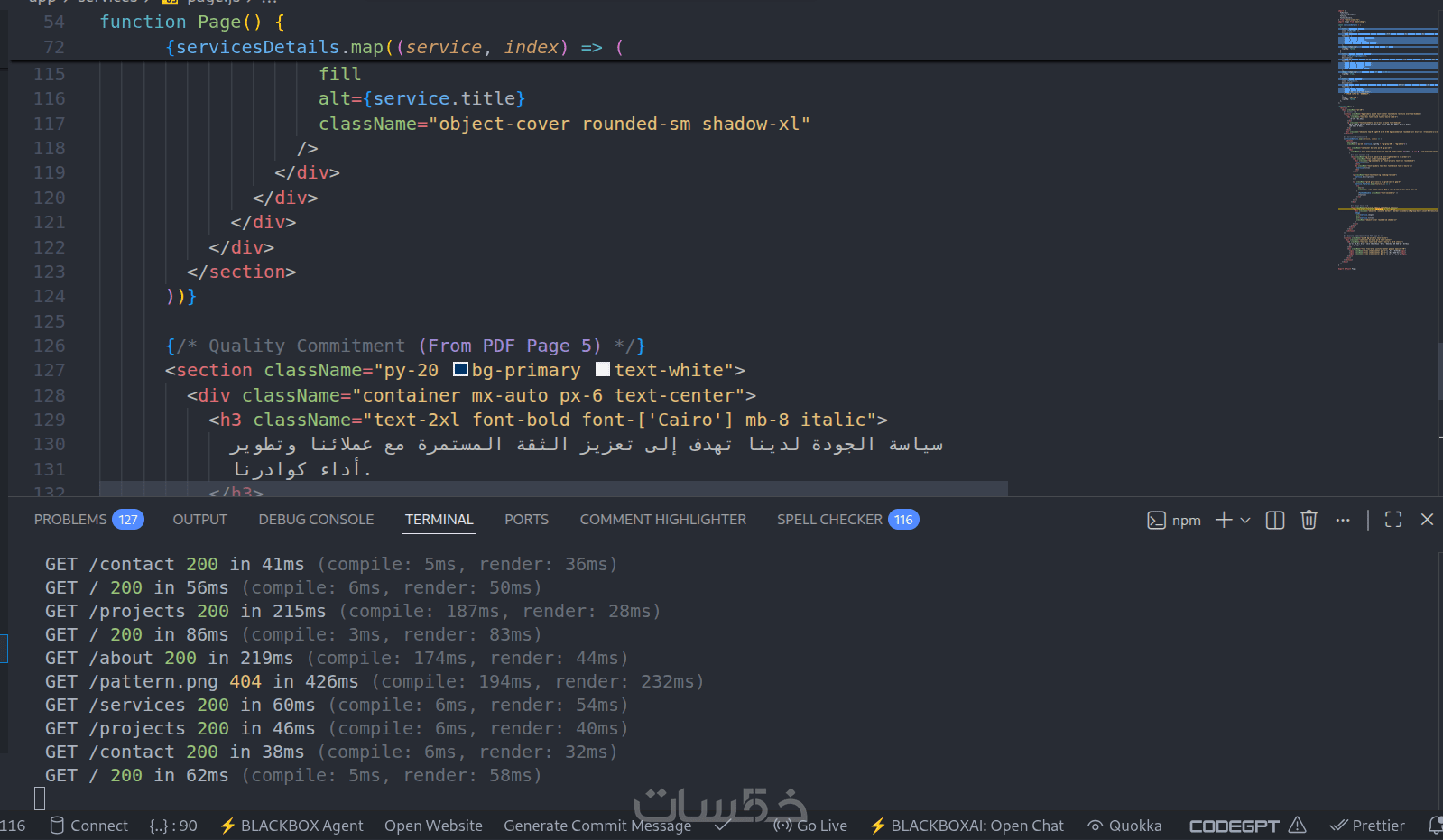Split the terminal panel
The width and height of the screenshot is (1443, 840).
pos(1275,520)
